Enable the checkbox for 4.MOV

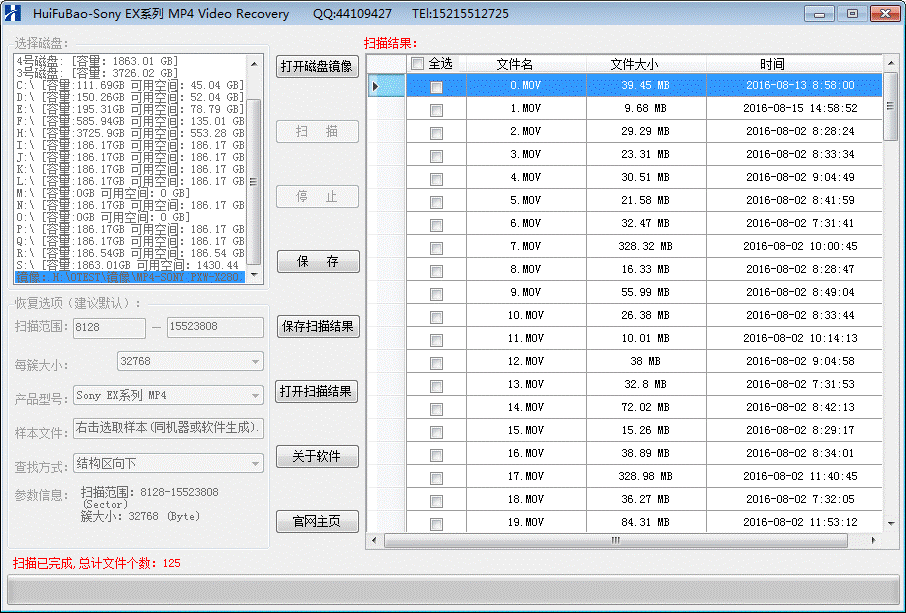[436, 179]
